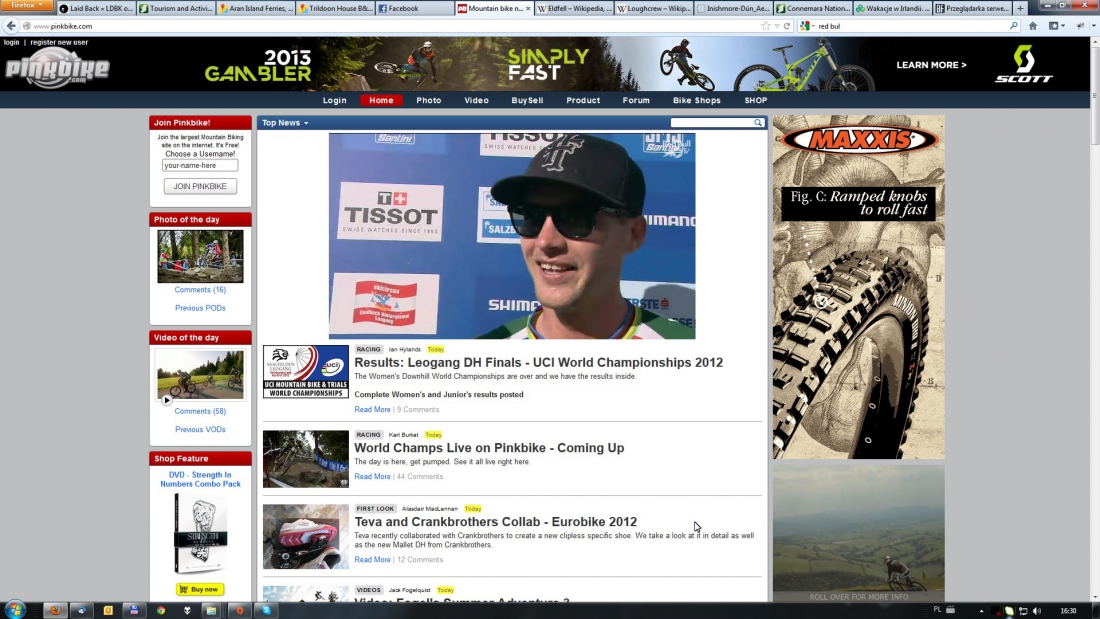Open the register new user link
The height and width of the screenshot is (619, 1100).
[59, 42]
